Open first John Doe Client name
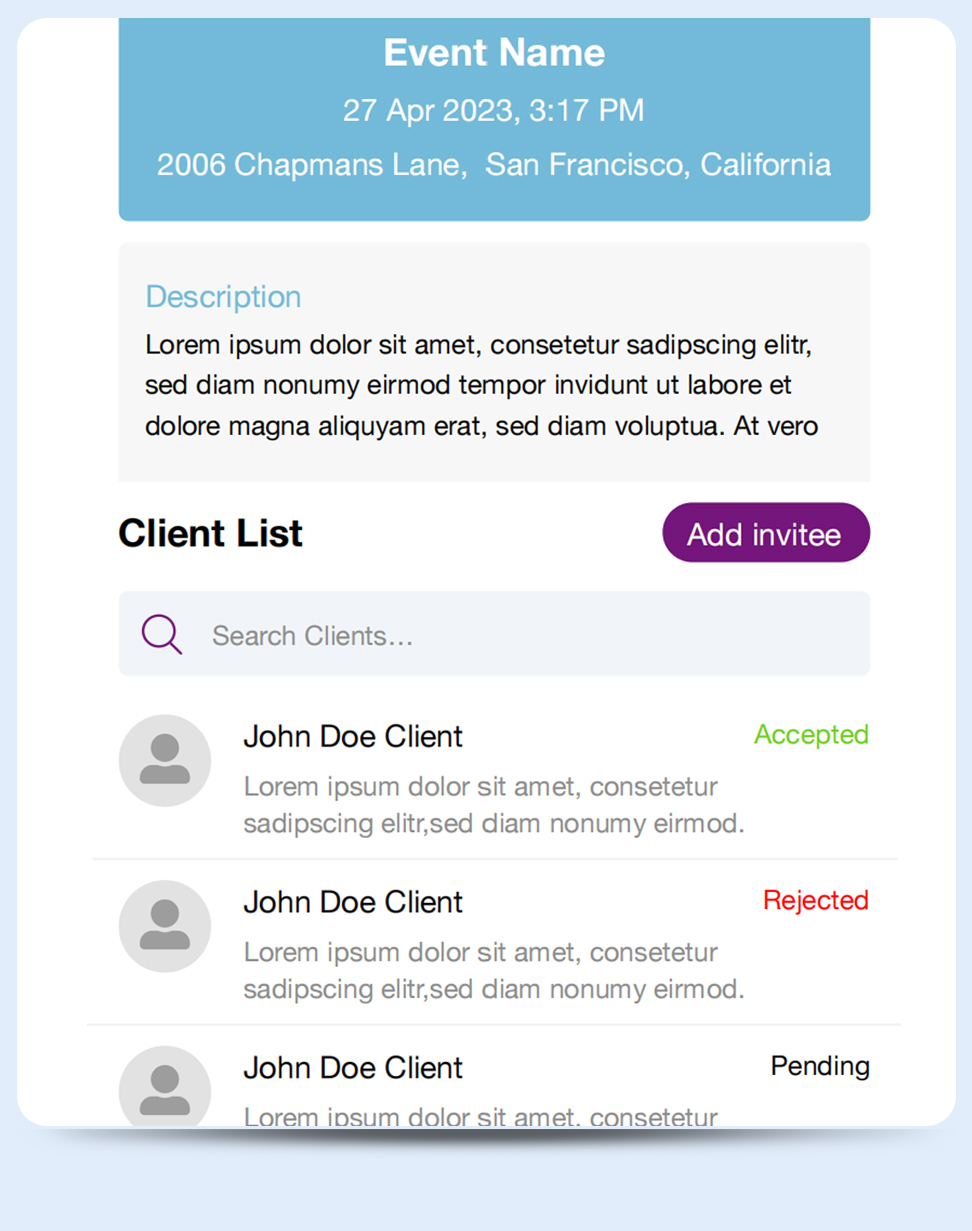972x1231 pixels. [x=353, y=737]
